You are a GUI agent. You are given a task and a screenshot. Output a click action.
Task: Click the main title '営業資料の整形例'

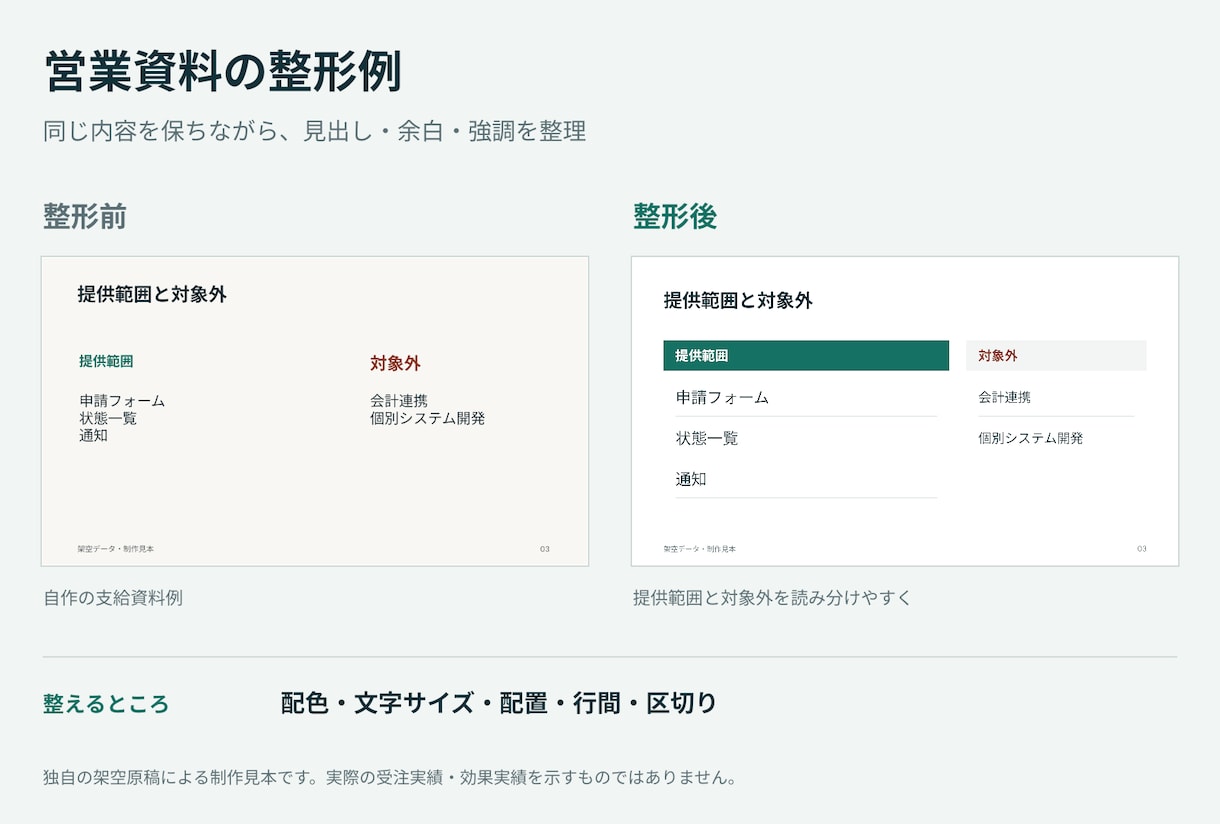223,72
